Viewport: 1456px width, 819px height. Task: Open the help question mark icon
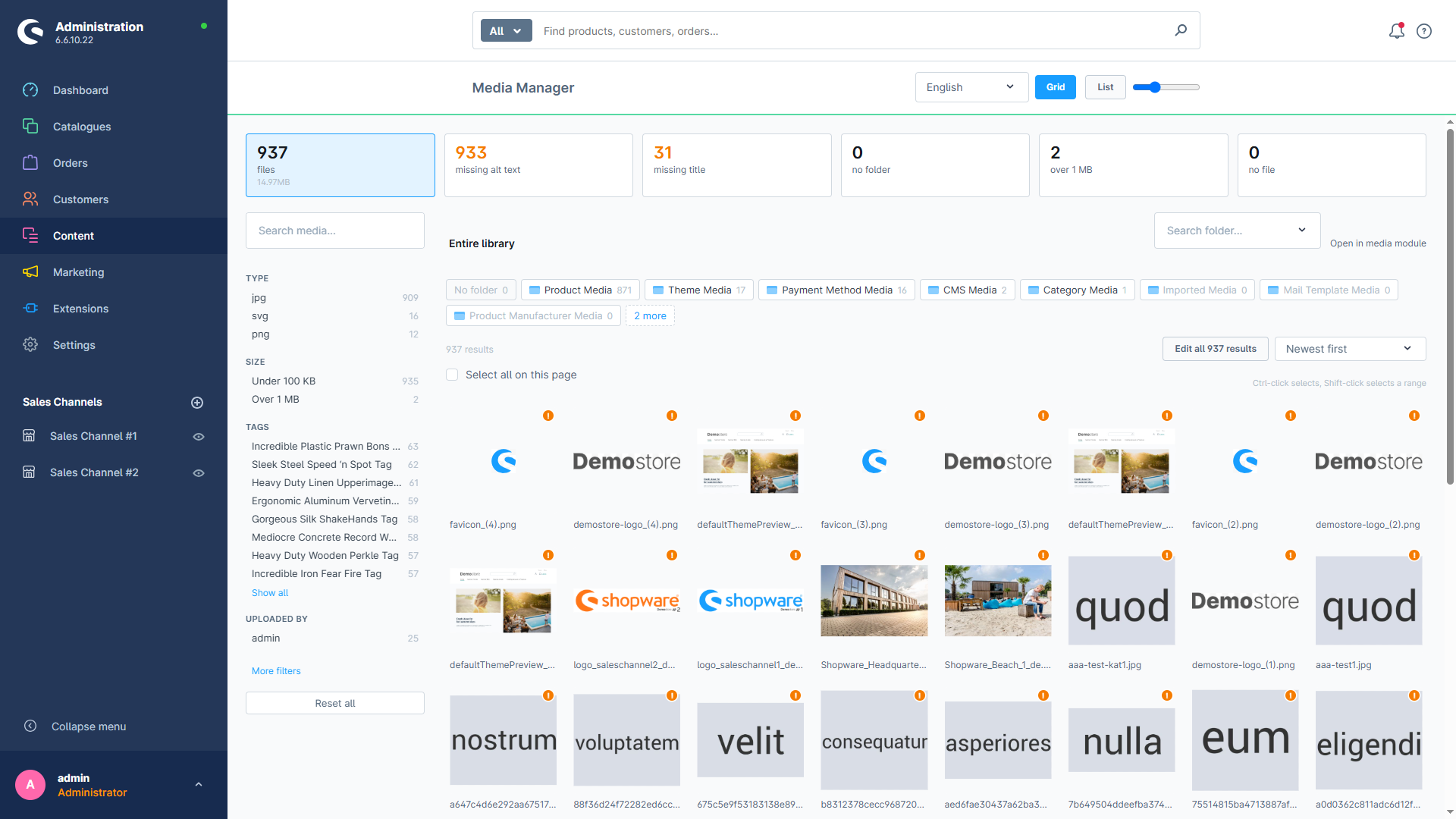click(1424, 31)
